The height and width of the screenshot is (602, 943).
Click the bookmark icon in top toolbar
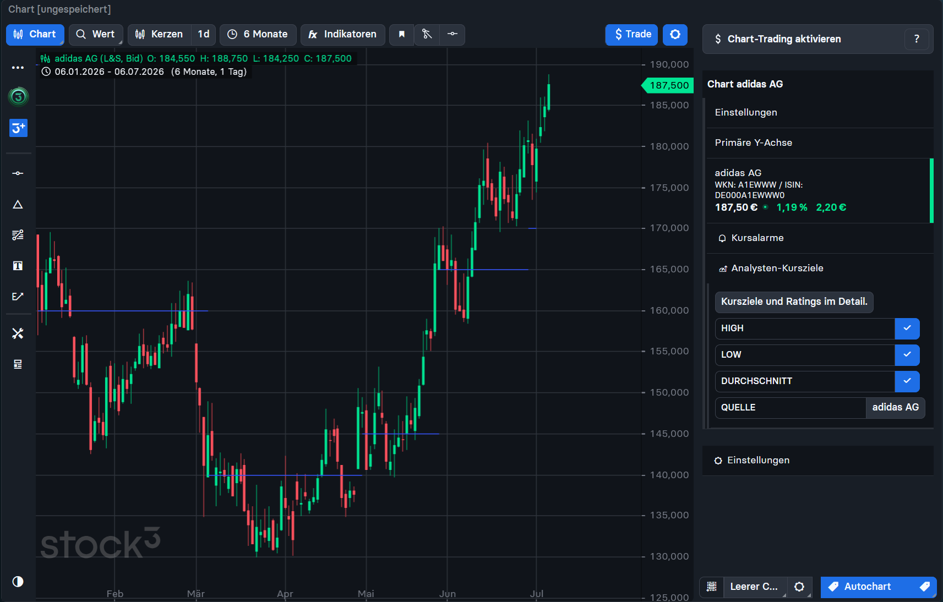click(402, 34)
